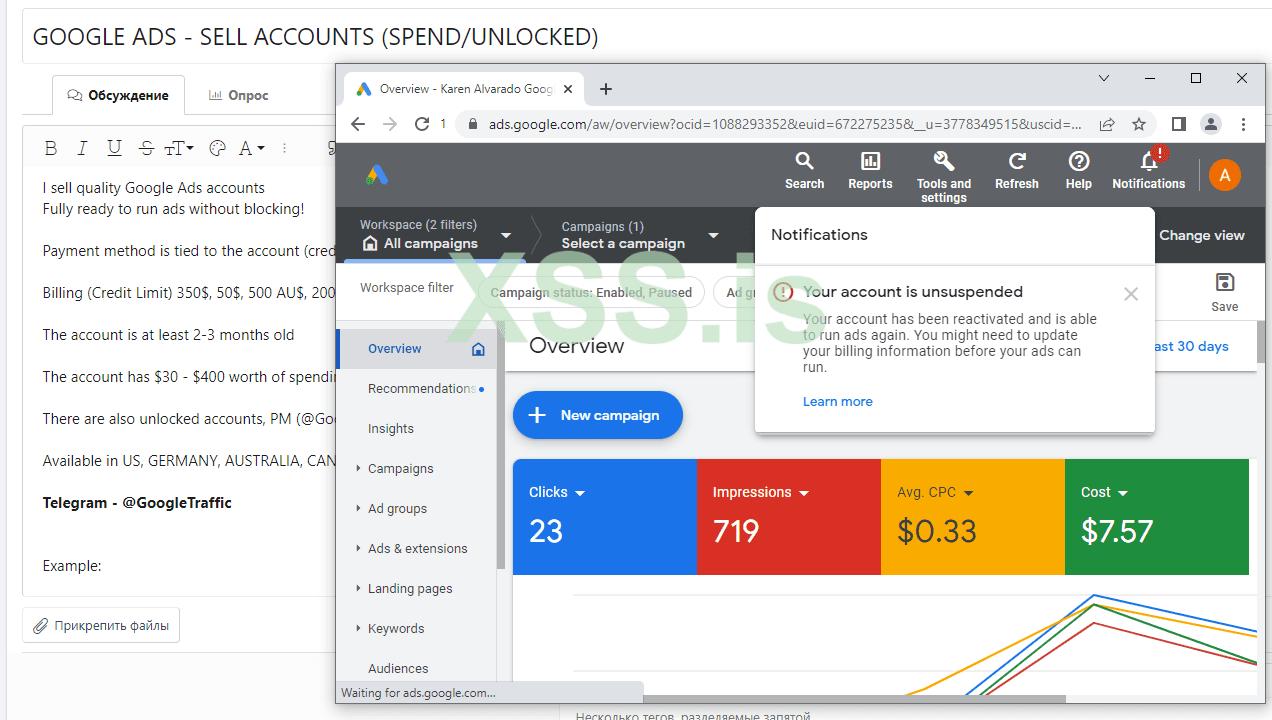Click the Workspace filter label
The width and height of the screenshot is (1272, 720).
[x=407, y=287]
